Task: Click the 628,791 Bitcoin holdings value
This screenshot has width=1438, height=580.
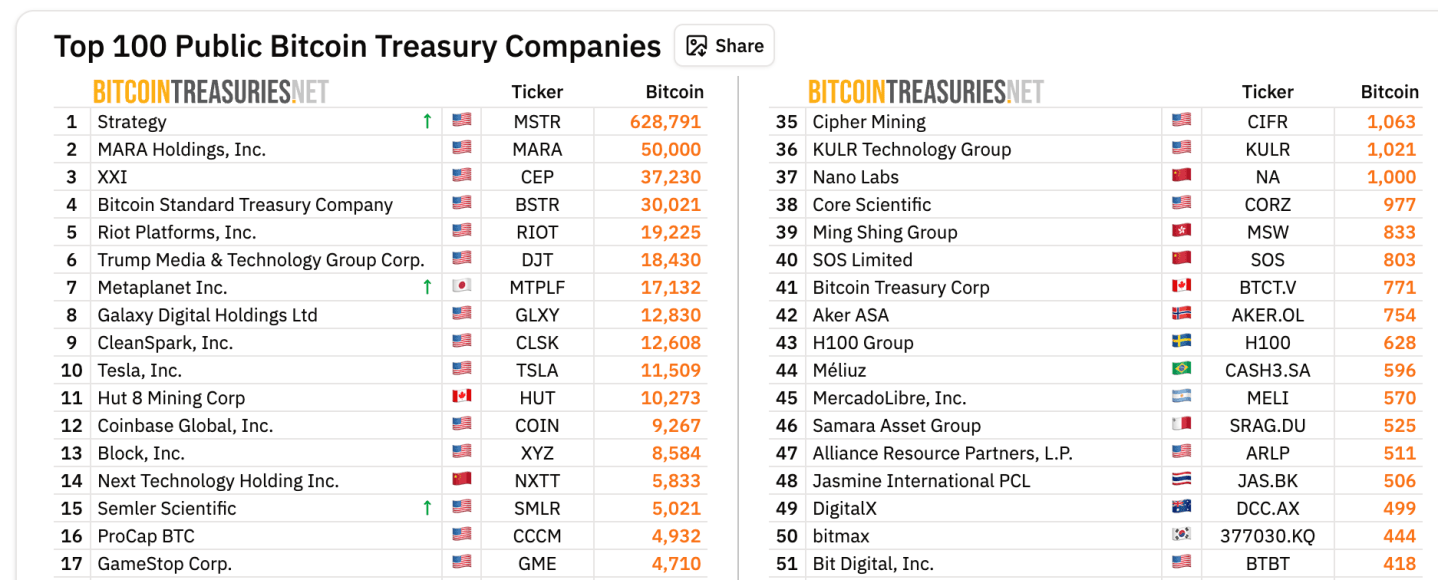Action: point(665,122)
